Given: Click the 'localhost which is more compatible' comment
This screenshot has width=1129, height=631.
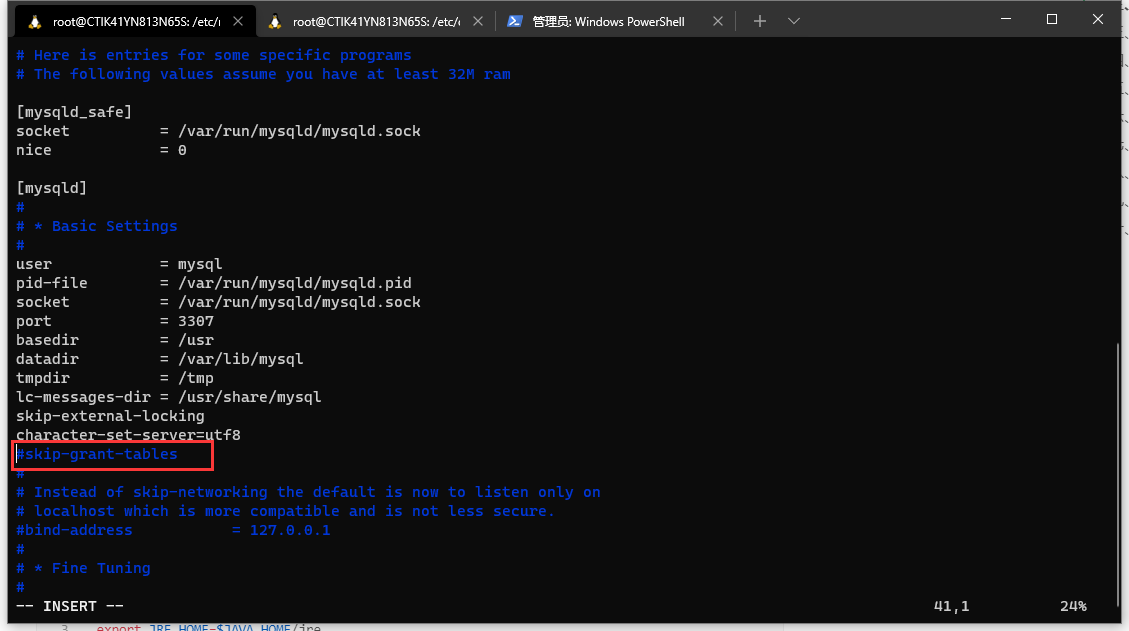Looking at the screenshot, I should [x=286, y=511].
